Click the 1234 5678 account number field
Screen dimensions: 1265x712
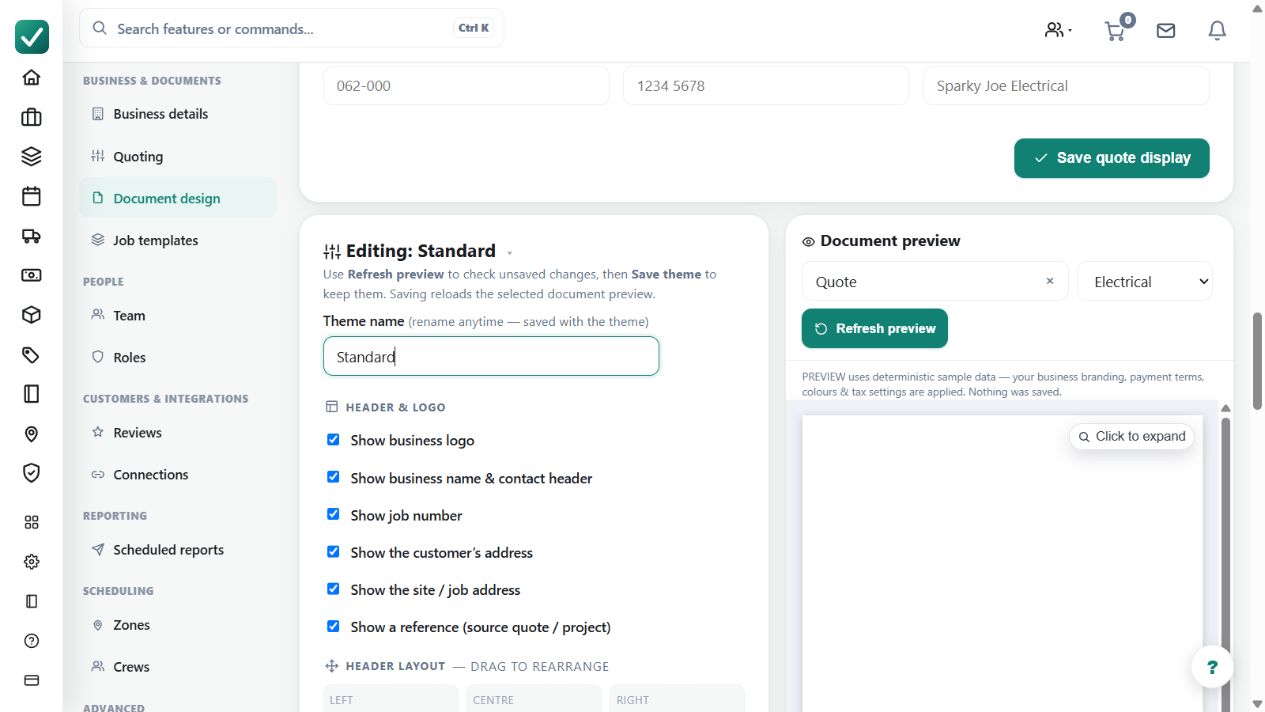pyautogui.click(x=766, y=86)
